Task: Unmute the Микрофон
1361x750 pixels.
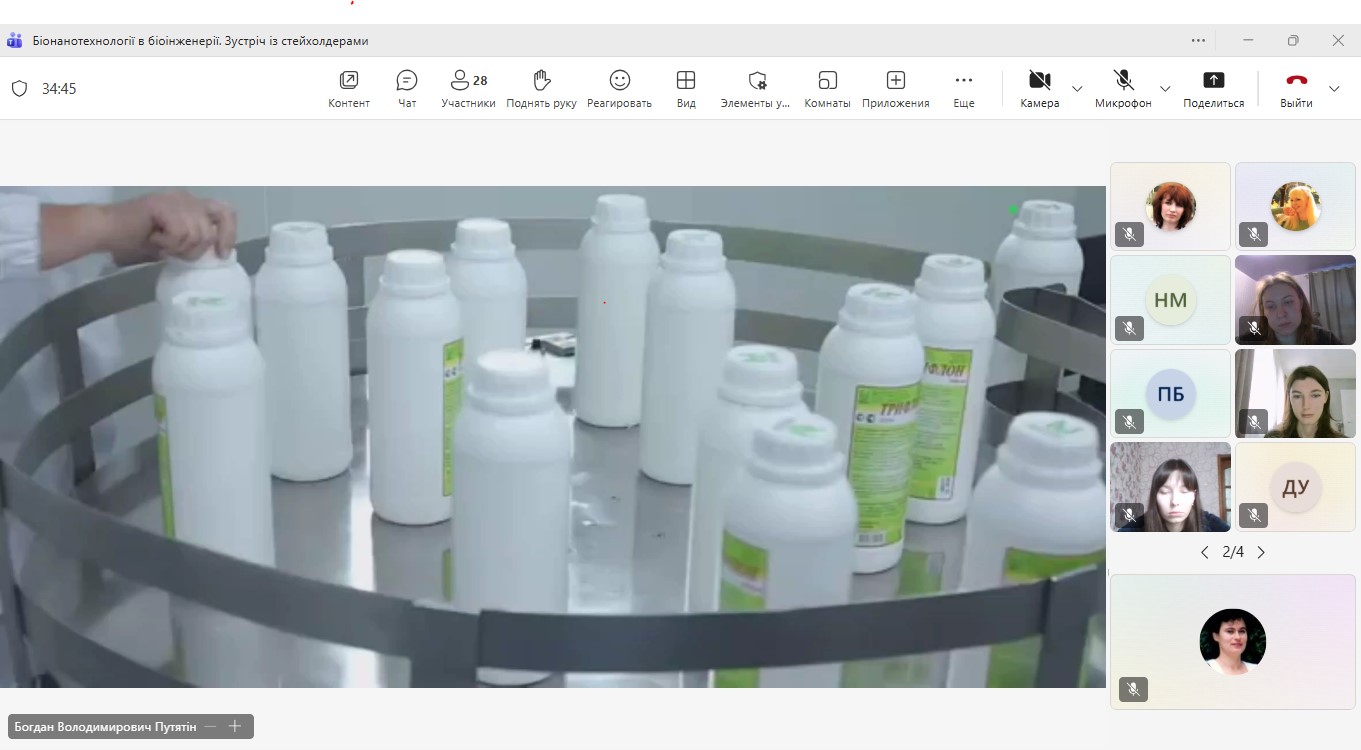Action: click(x=1123, y=88)
